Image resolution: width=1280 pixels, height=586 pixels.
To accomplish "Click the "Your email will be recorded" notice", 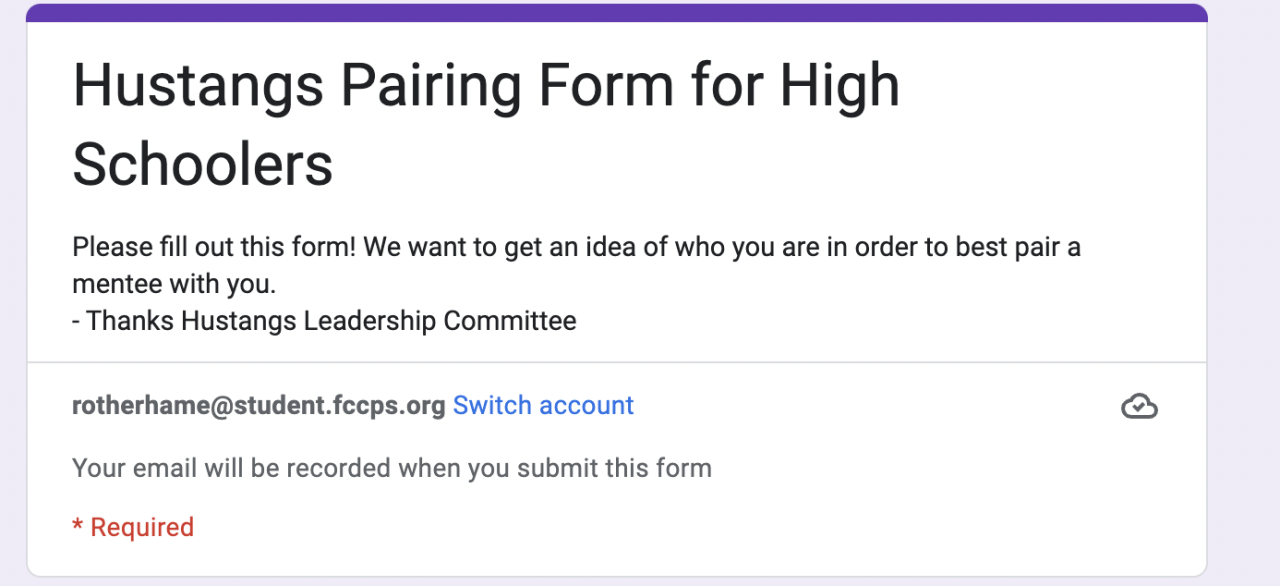I will point(391,467).
